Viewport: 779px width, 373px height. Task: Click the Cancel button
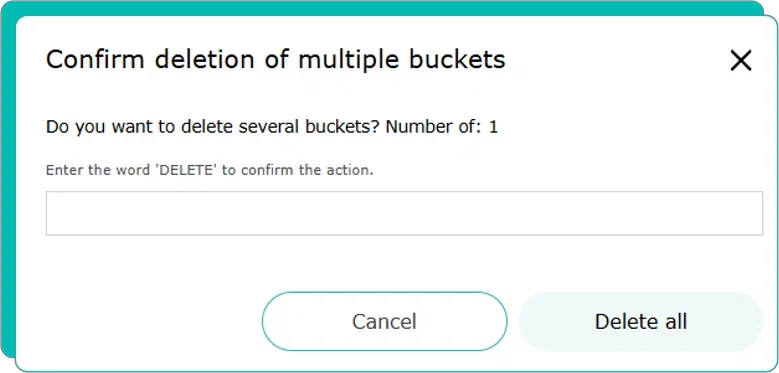(385, 321)
